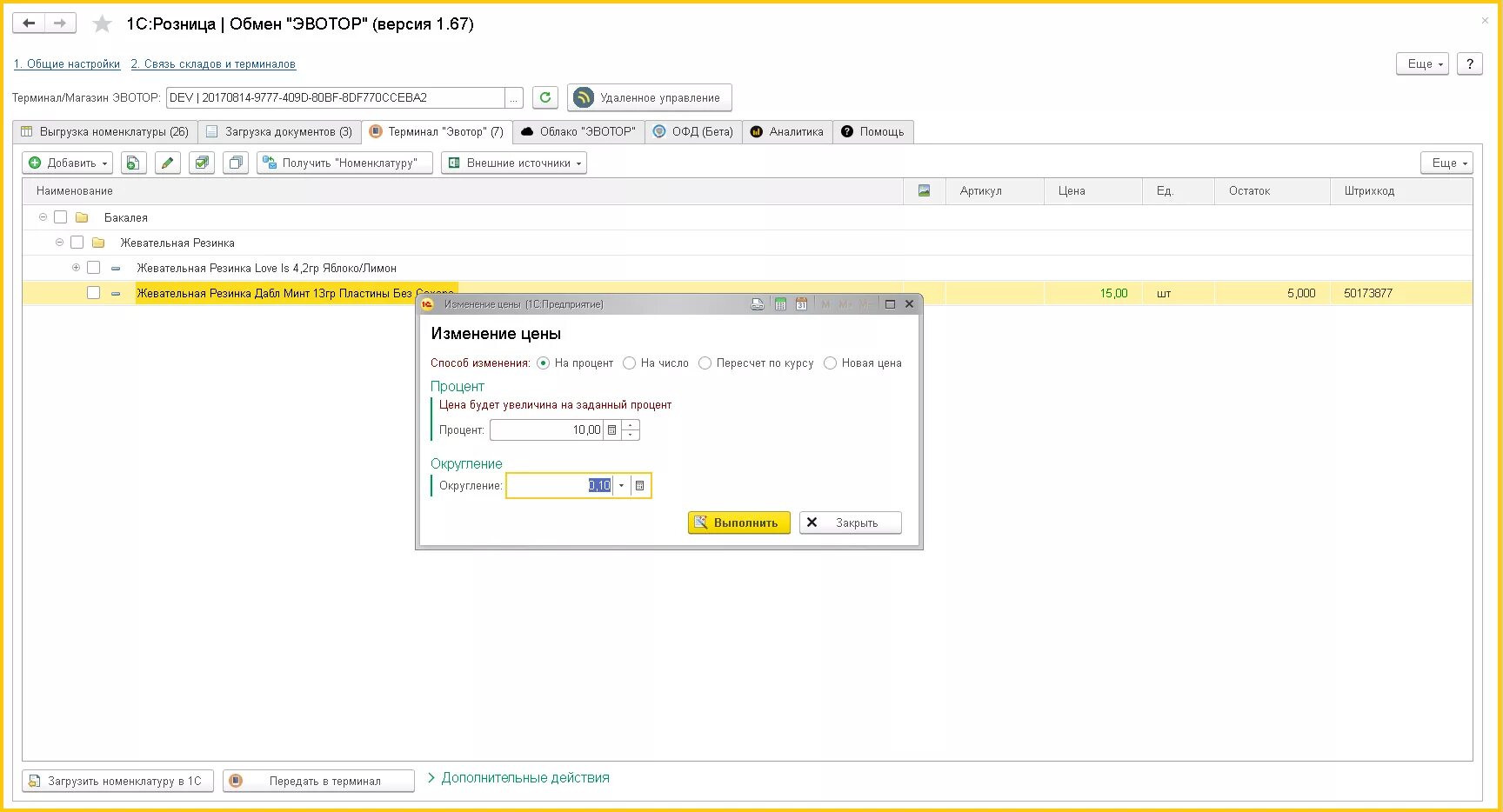The image size is (1503, 812).
Task: Select the На число radio option
Action: point(630,363)
